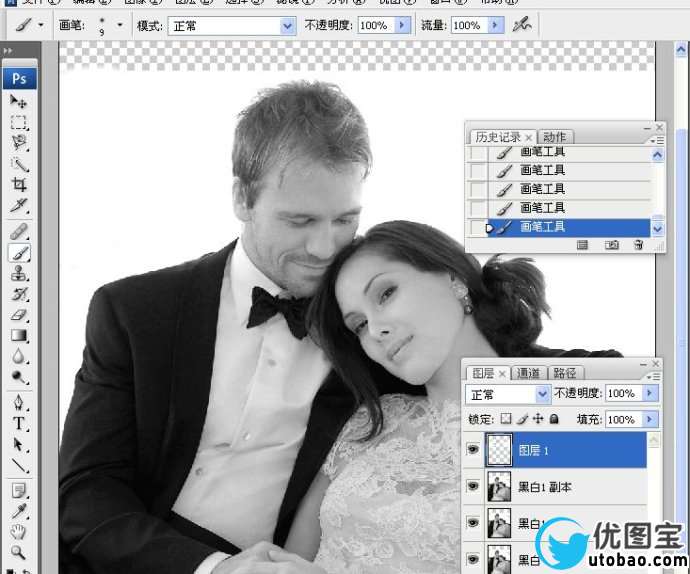This screenshot has width=690, height=574.
Task: Hide the 黑白1 副本 layer eye
Action: [x=473, y=486]
